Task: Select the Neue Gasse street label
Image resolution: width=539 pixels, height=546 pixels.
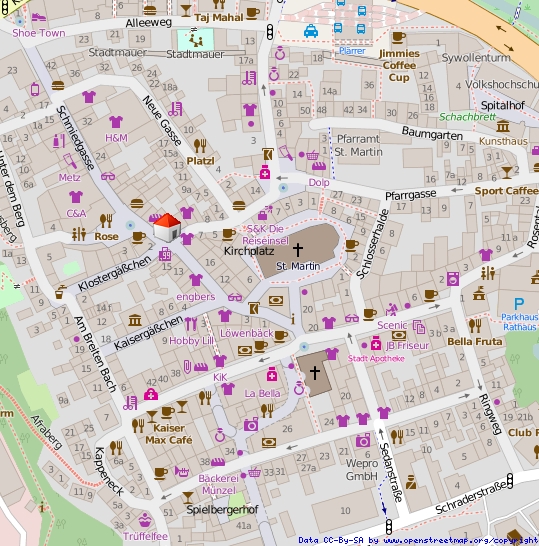Action: [162, 120]
